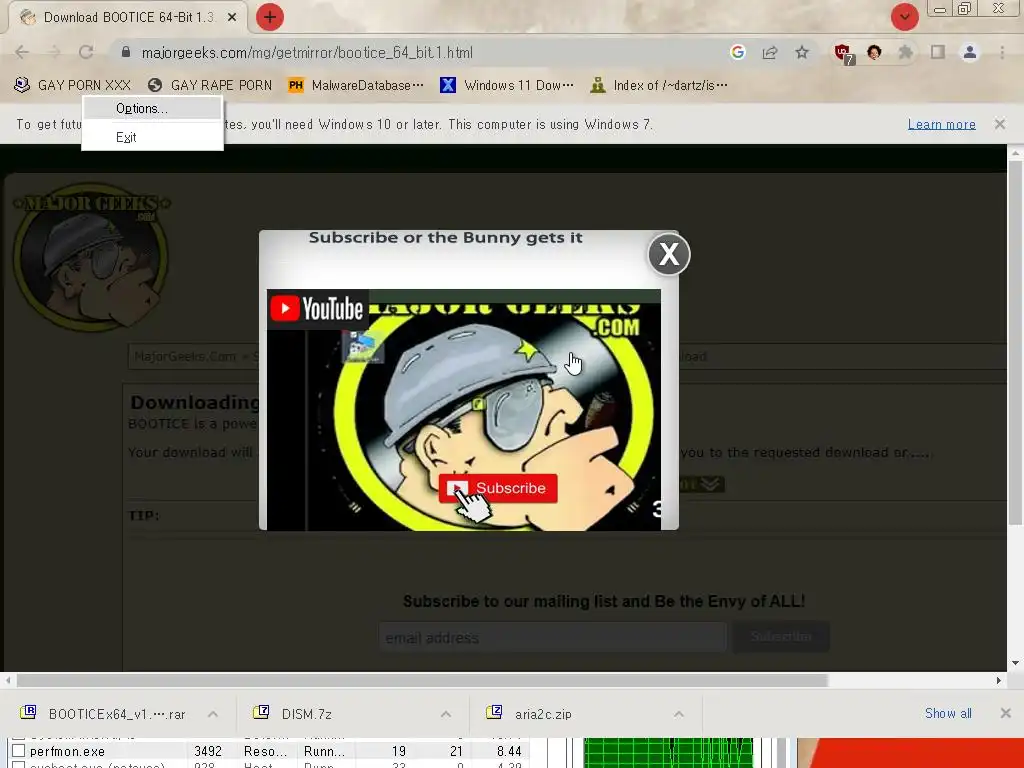Click the padlock site info icon
Screen dimensions: 1024x768
pyautogui.click(x=126, y=52)
